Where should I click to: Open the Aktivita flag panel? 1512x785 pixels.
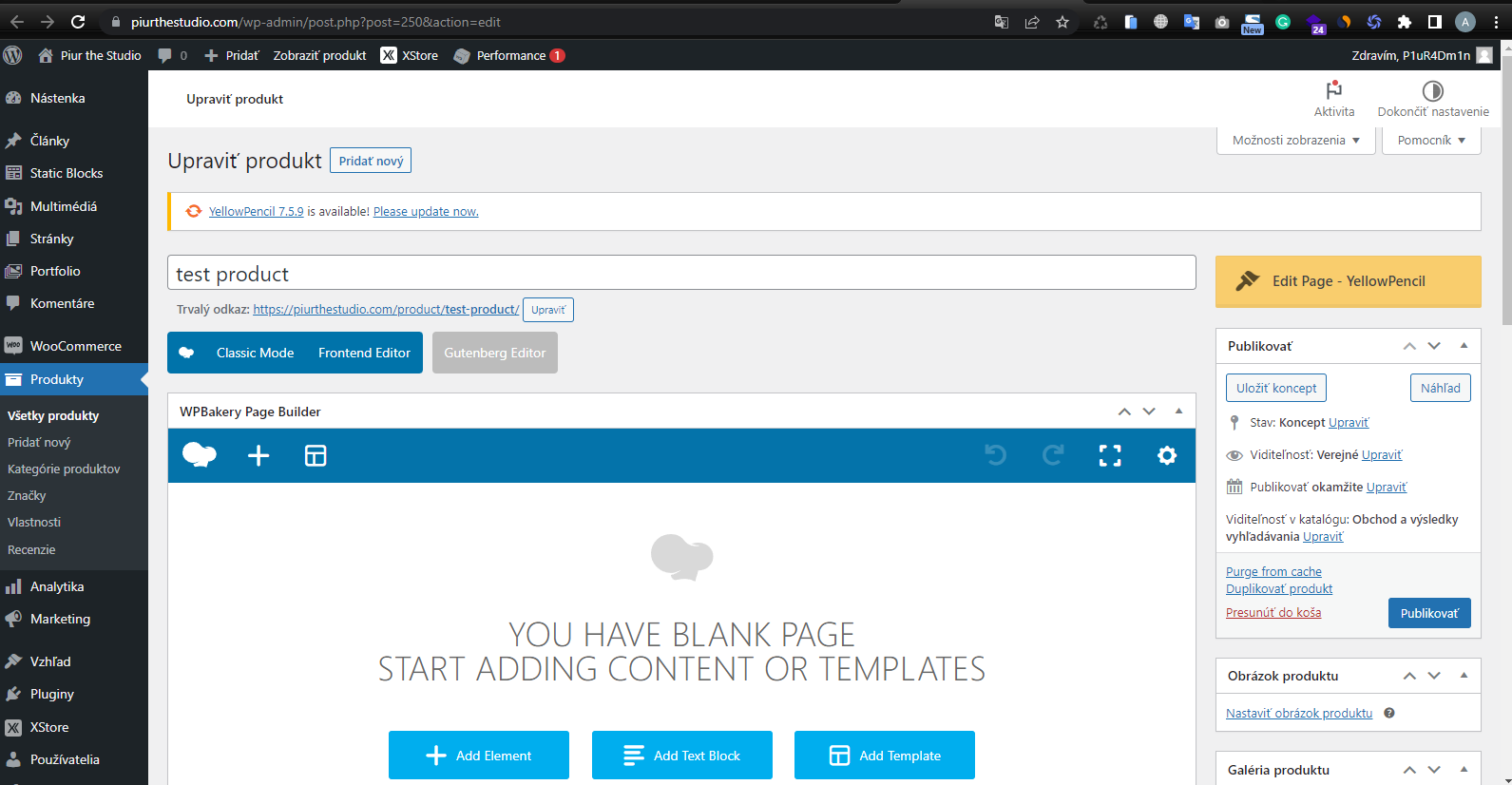(x=1334, y=99)
